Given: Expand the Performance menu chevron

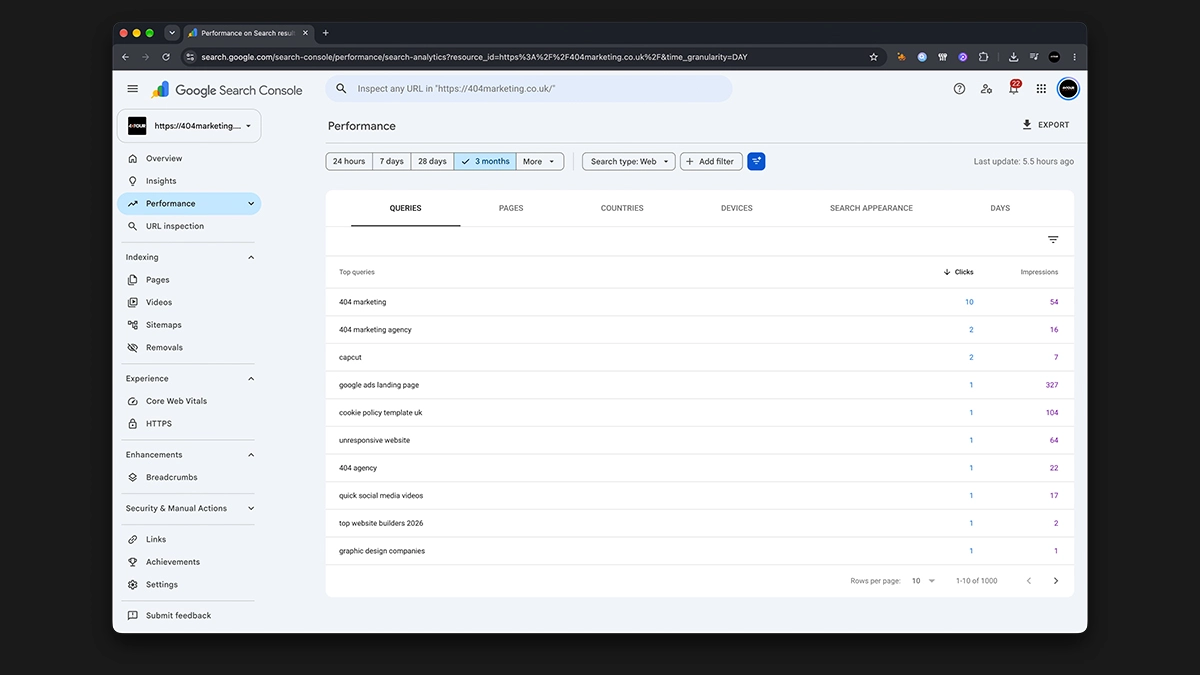Looking at the screenshot, I should pos(251,204).
